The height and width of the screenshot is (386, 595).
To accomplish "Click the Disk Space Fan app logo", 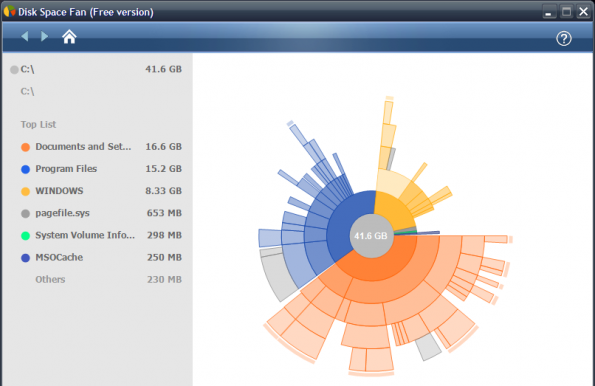I will point(9,11).
